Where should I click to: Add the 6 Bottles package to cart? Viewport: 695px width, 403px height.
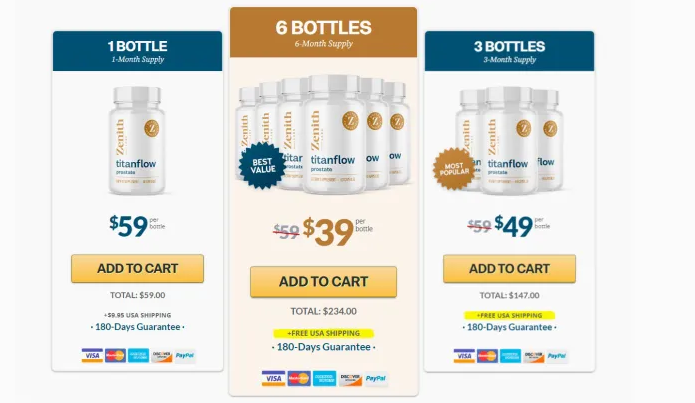[x=324, y=282]
